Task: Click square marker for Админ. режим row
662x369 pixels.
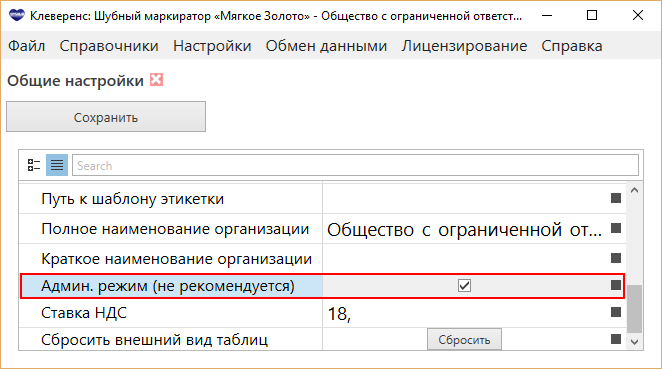Action: tap(616, 285)
